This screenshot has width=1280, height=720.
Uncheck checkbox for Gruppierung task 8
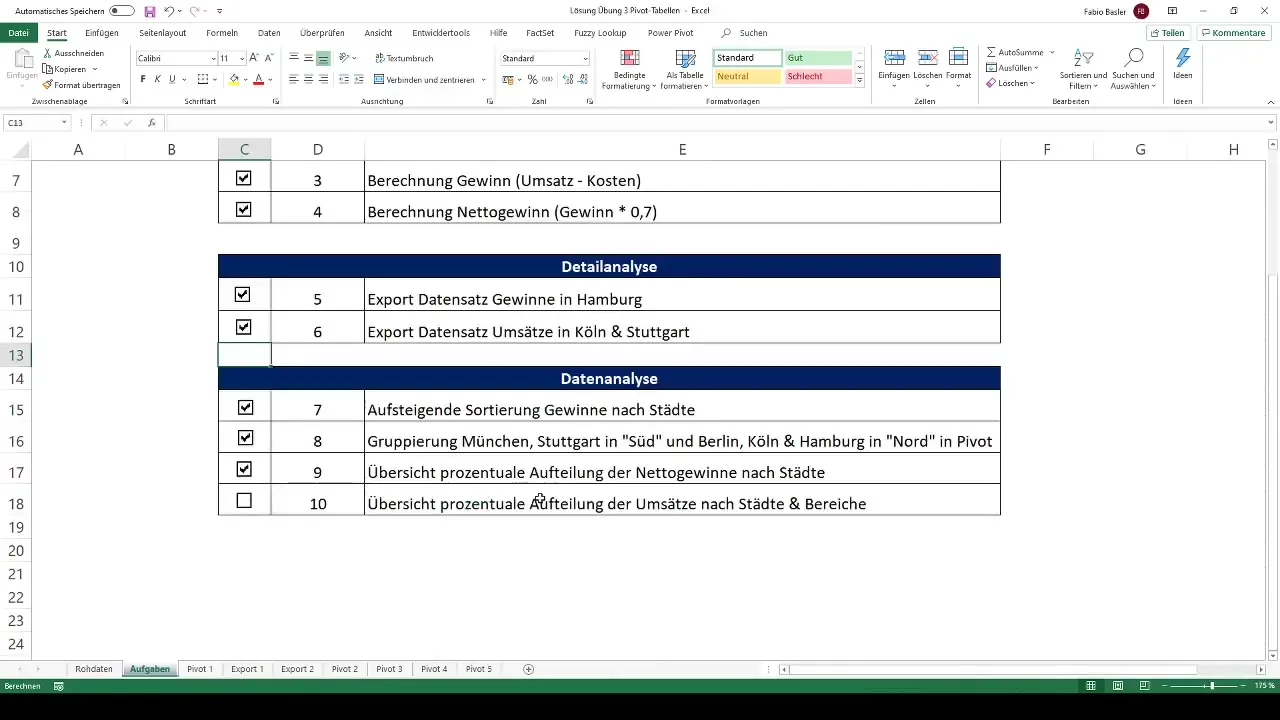(245, 438)
